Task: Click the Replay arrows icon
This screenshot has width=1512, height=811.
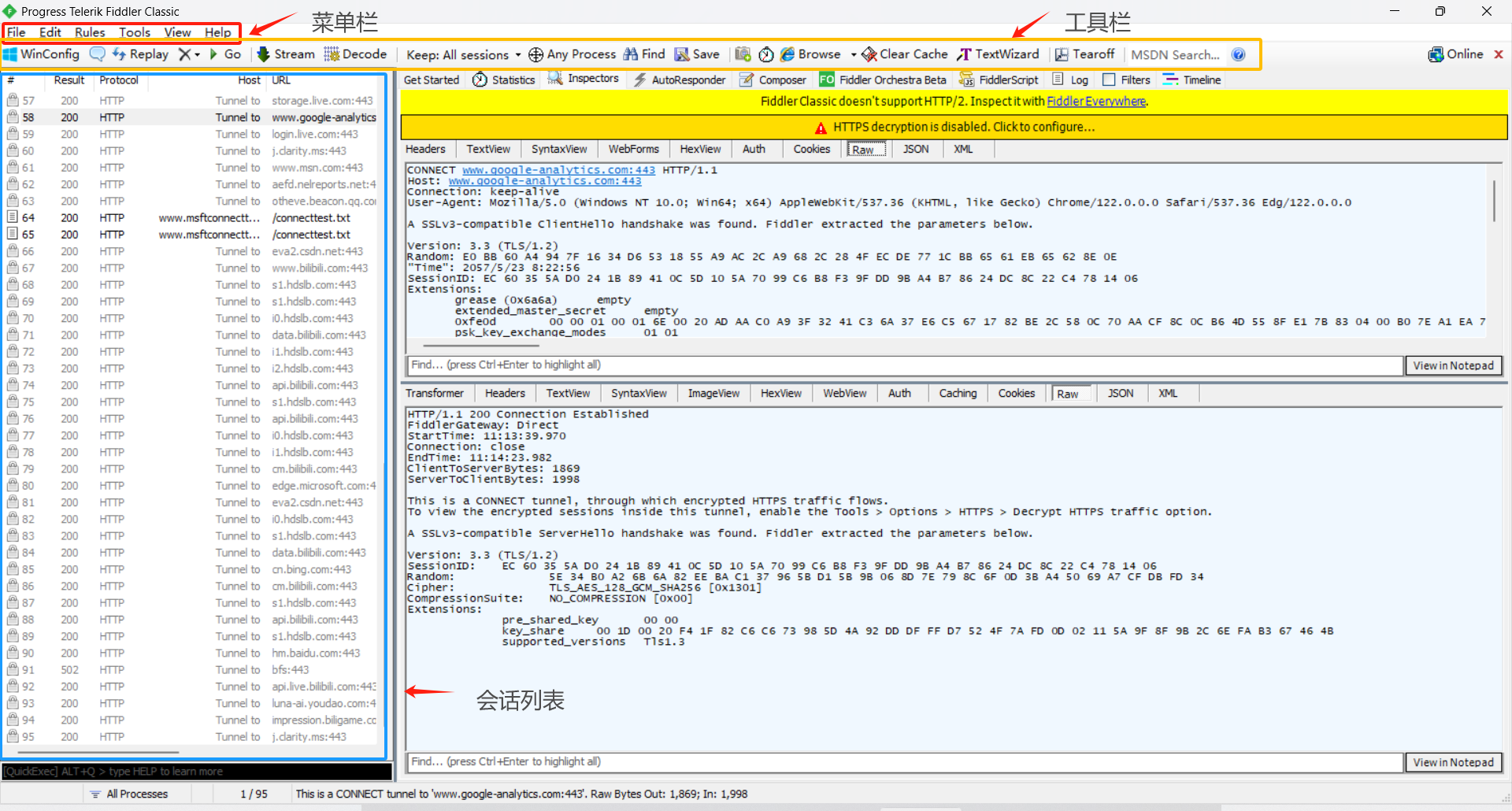Action: (x=119, y=54)
